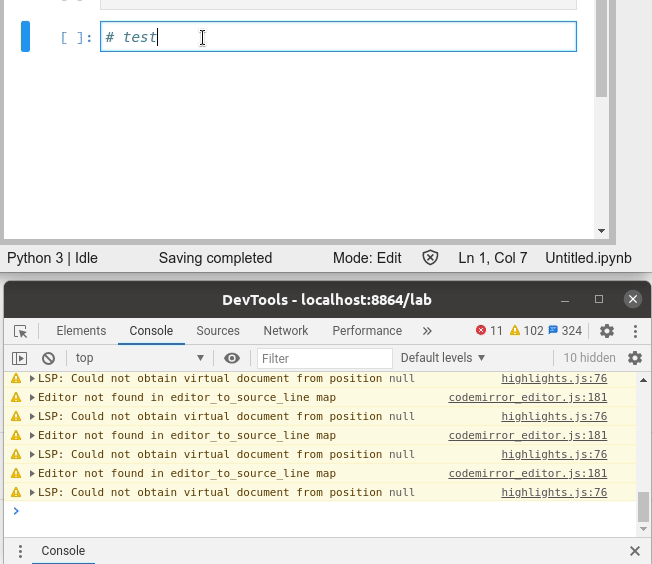The width and height of the screenshot is (652, 564).
Task: Expand third LSP virtual document warning
Action: (x=32, y=455)
